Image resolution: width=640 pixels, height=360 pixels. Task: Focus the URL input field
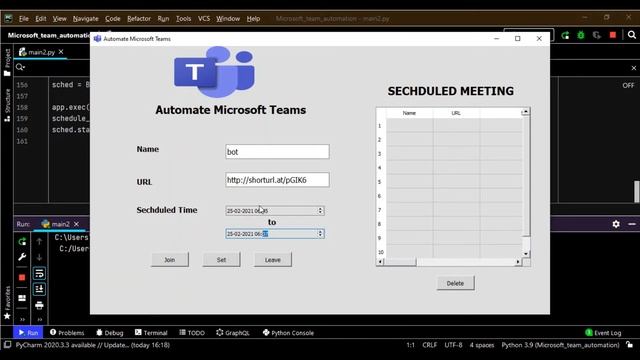[x=277, y=180]
